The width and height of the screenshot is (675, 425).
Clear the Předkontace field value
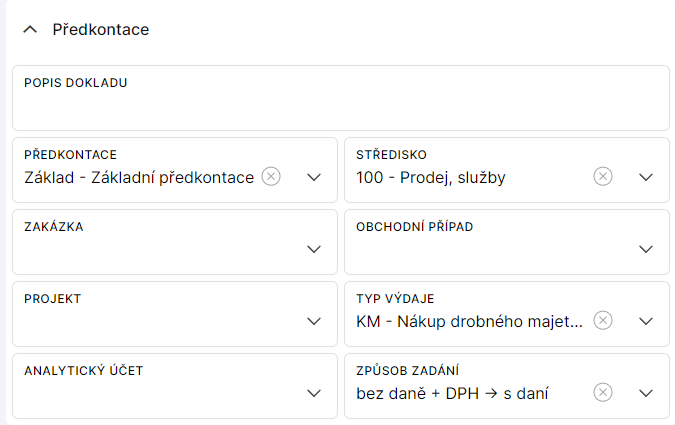coord(271,177)
